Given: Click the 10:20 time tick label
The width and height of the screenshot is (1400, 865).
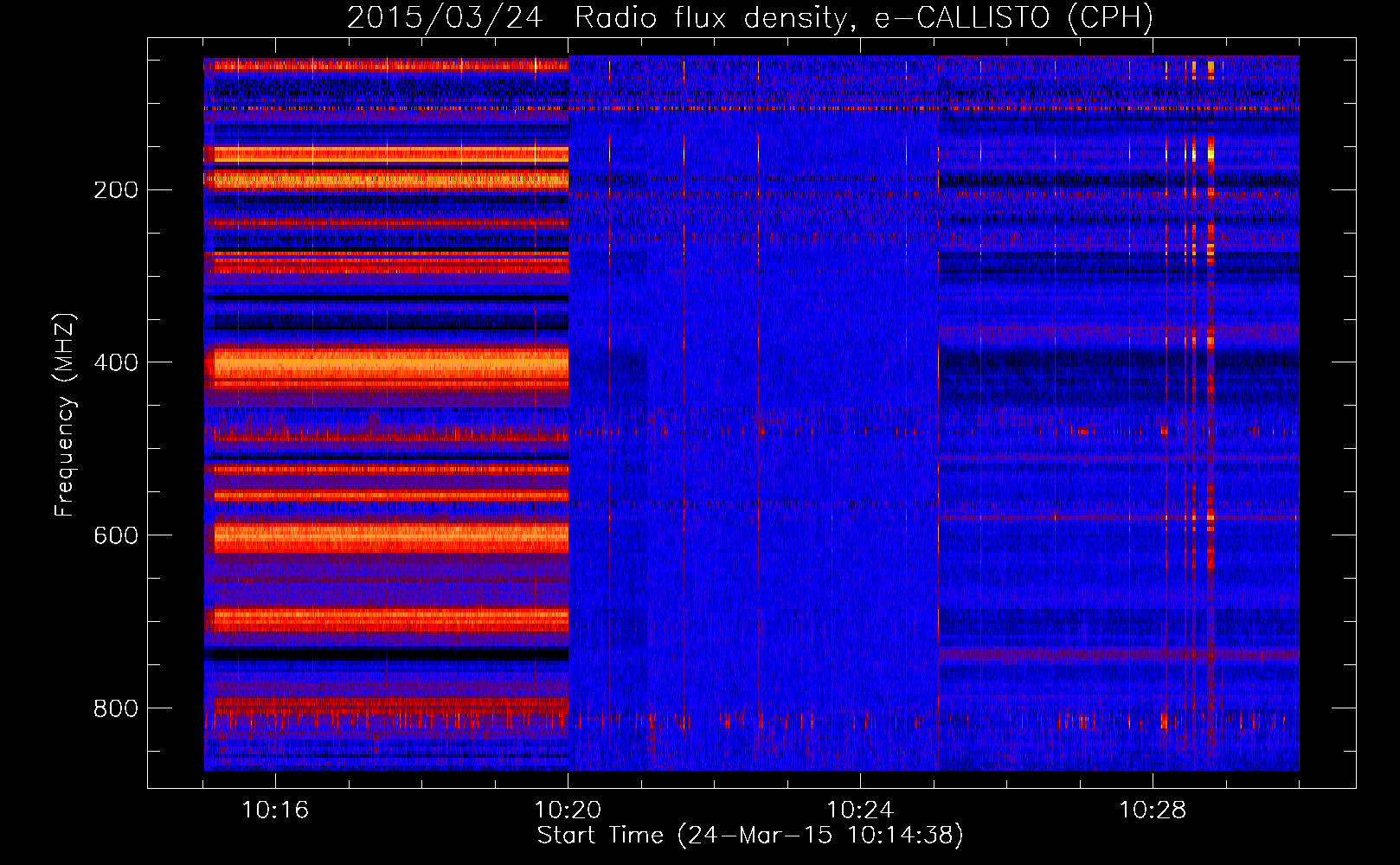Looking at the screenshot, I should pos(568,810).
